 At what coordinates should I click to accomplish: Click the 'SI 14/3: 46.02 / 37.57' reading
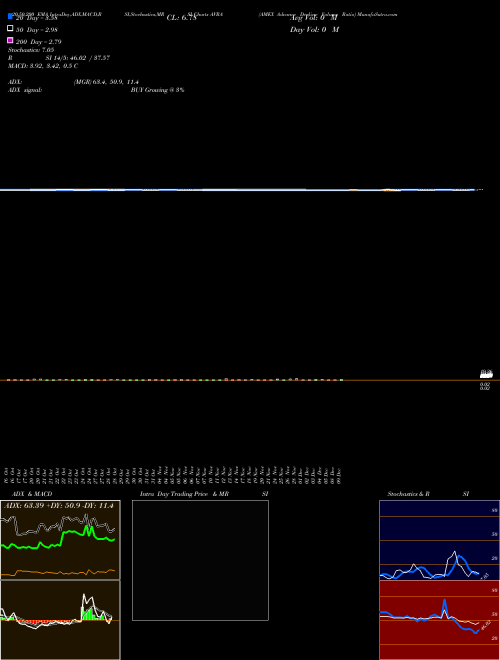77,58
